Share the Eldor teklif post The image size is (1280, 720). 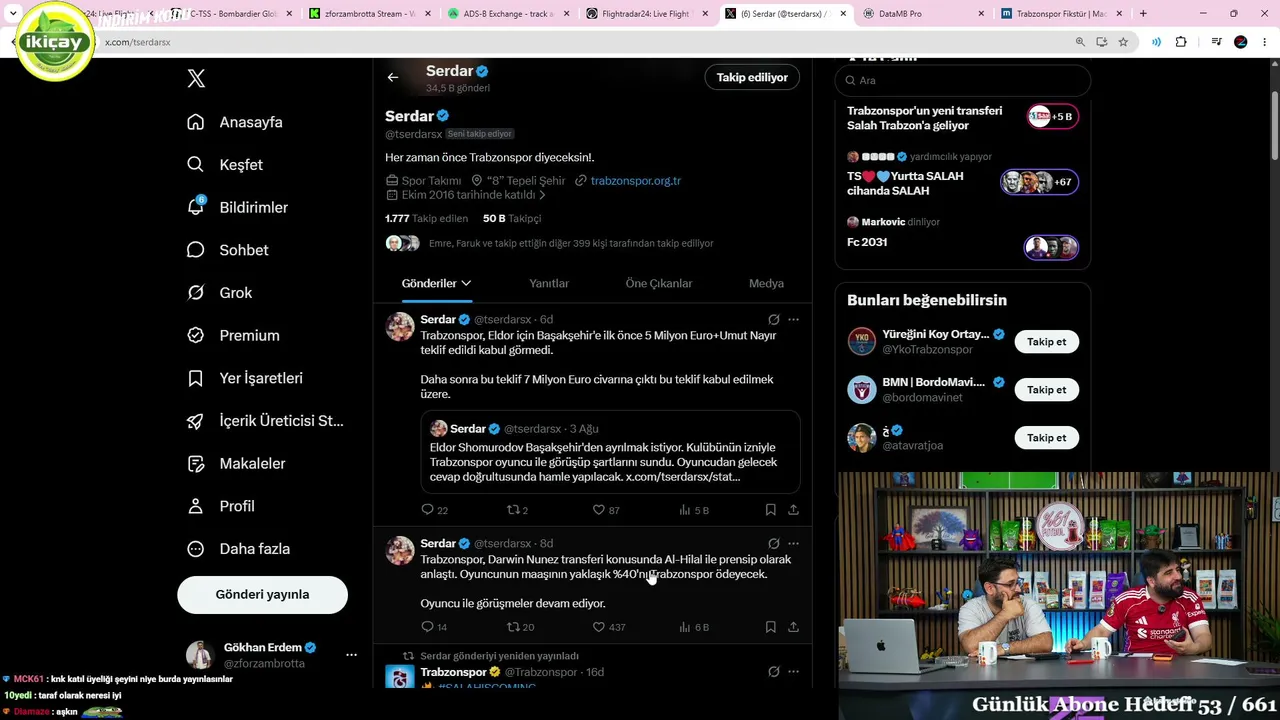click(793, 510)
